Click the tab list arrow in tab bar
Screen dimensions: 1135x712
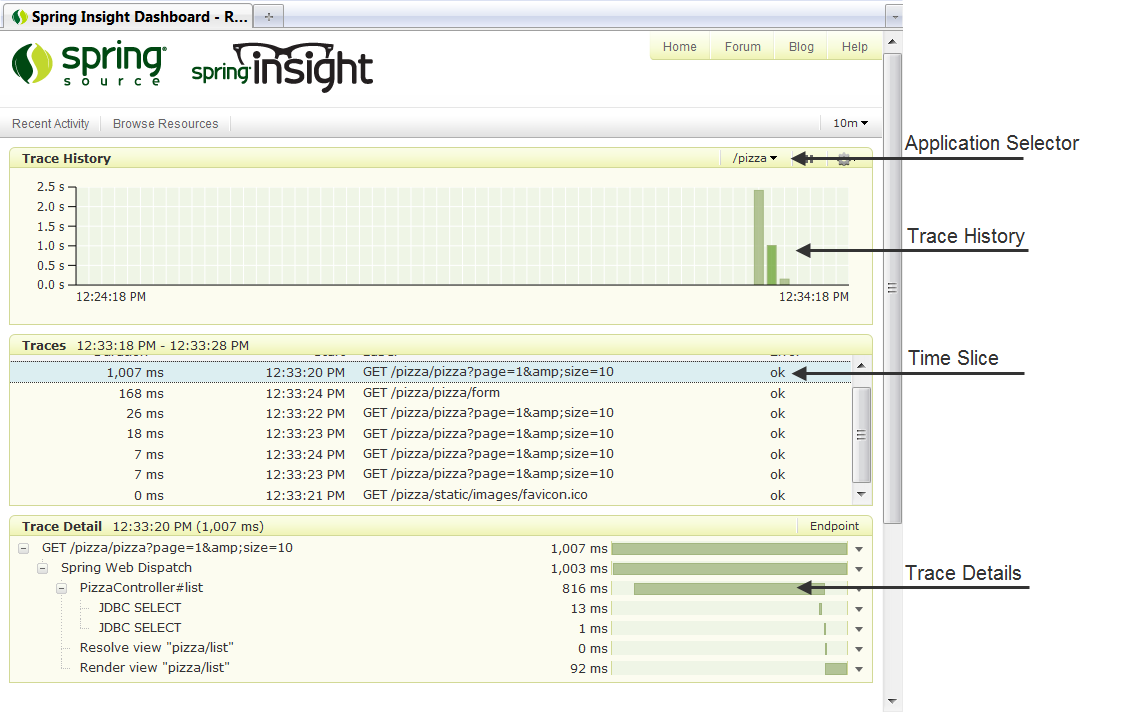pyautogui.click(x=894, y=17)
